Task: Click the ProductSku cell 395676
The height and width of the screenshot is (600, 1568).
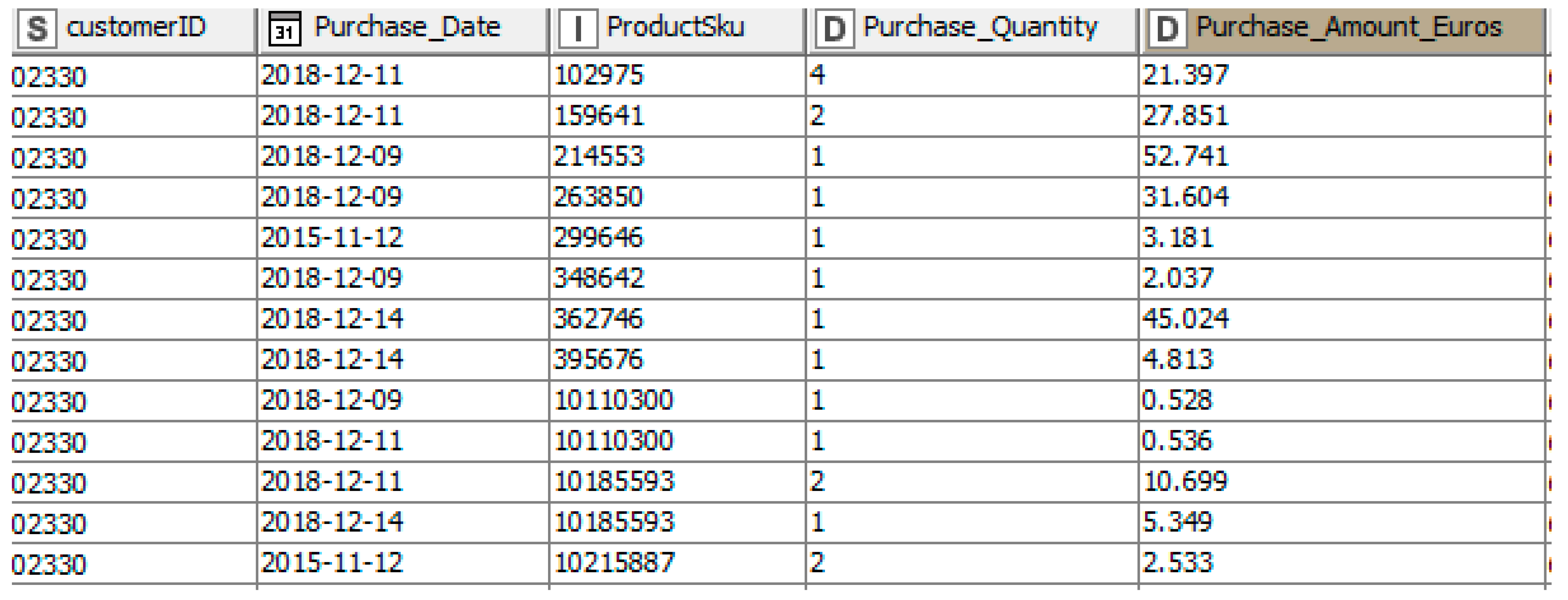Action: coord(599,359)
